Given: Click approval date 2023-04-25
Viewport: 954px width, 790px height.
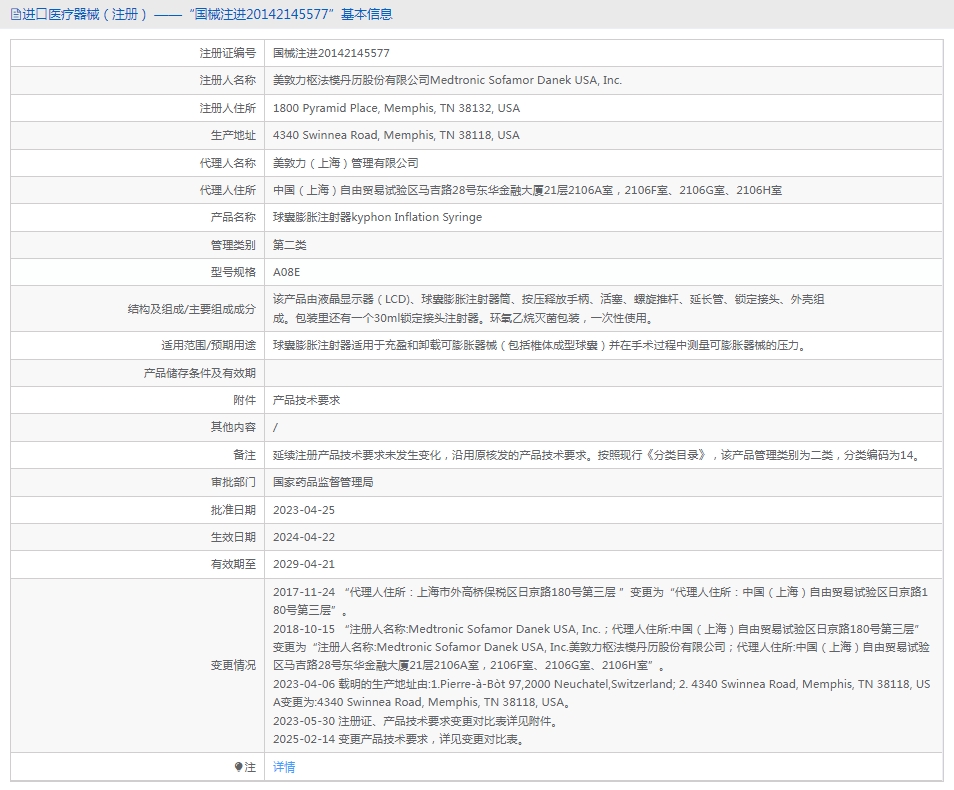Looking at the screenshot, I should click(x=304, y=510).
